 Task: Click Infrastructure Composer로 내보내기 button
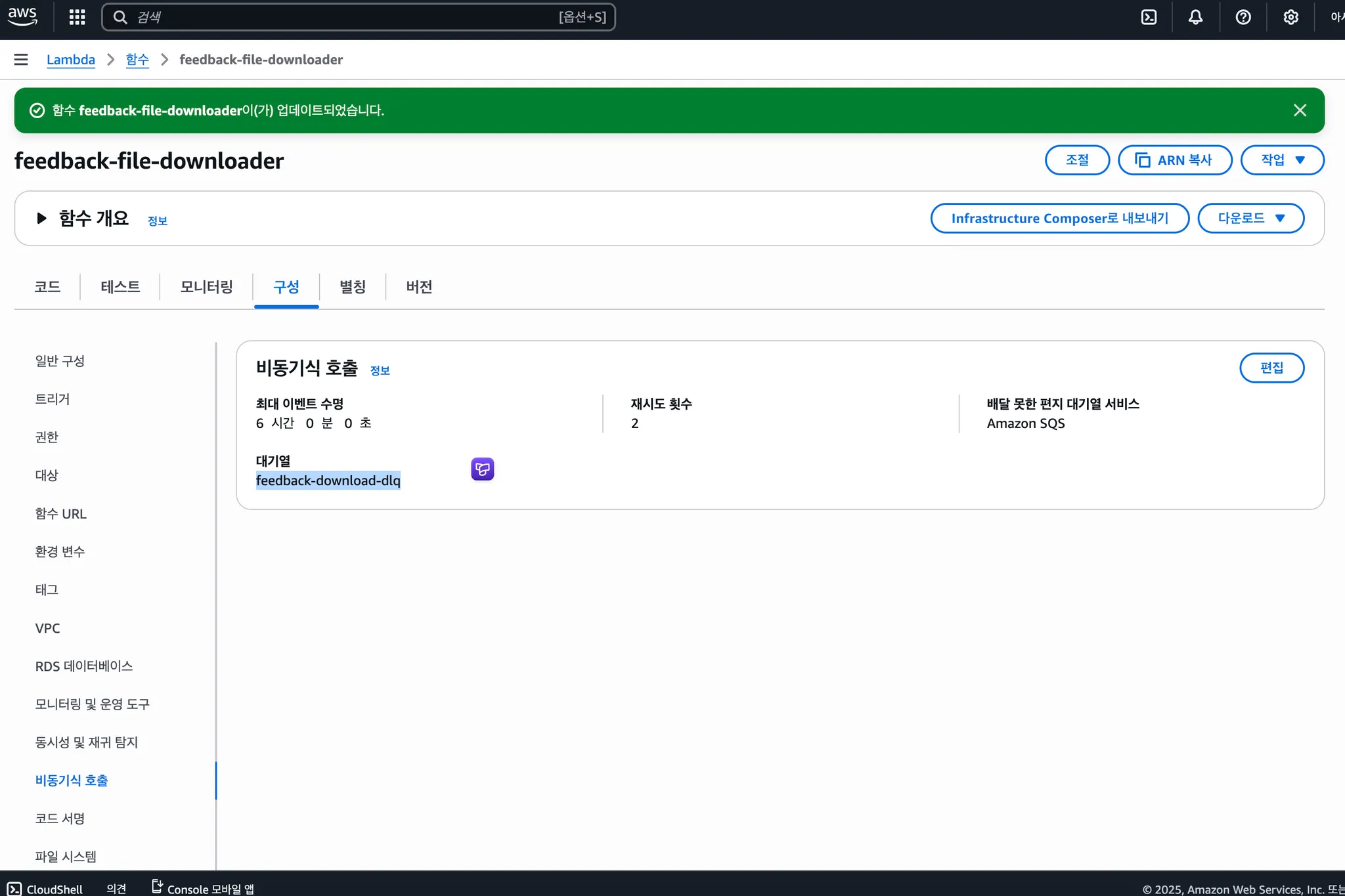pyautogui.click(x=1059, y=219)
